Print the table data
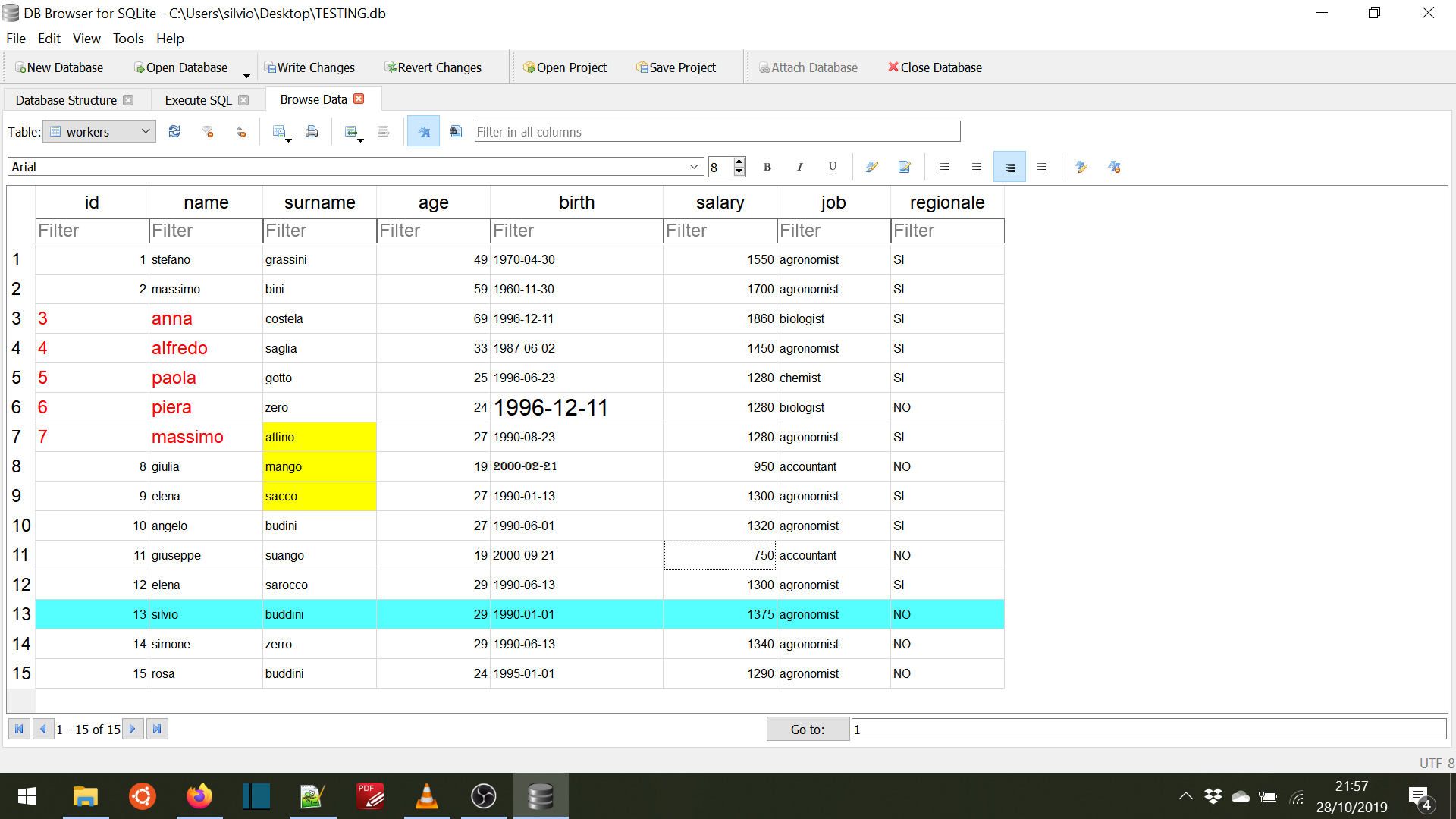This screenshot has height=819, width=1456. [x=311, y=131]
